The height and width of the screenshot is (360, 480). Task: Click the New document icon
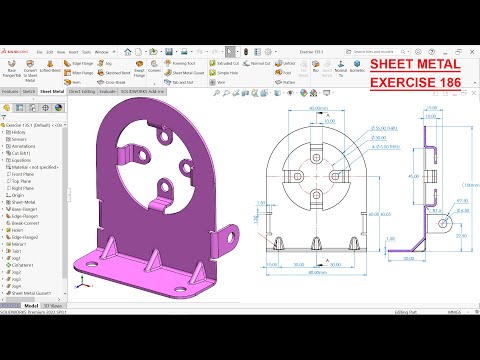point(138,52)
